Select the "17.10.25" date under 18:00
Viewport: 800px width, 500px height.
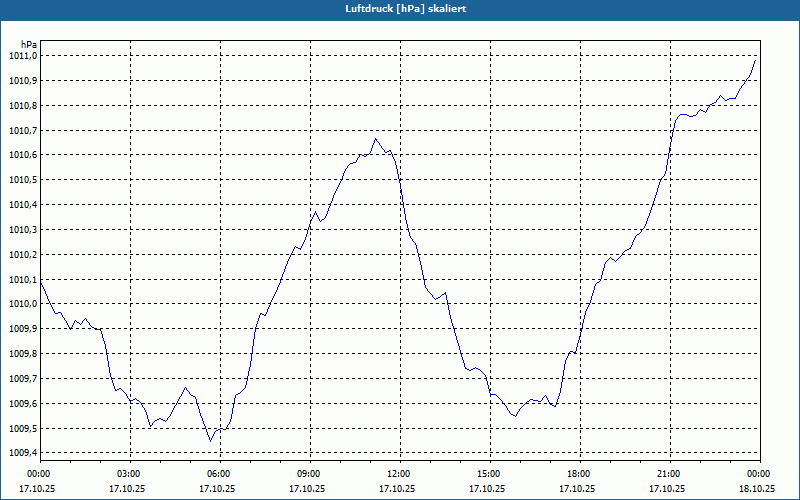[578, 488]
